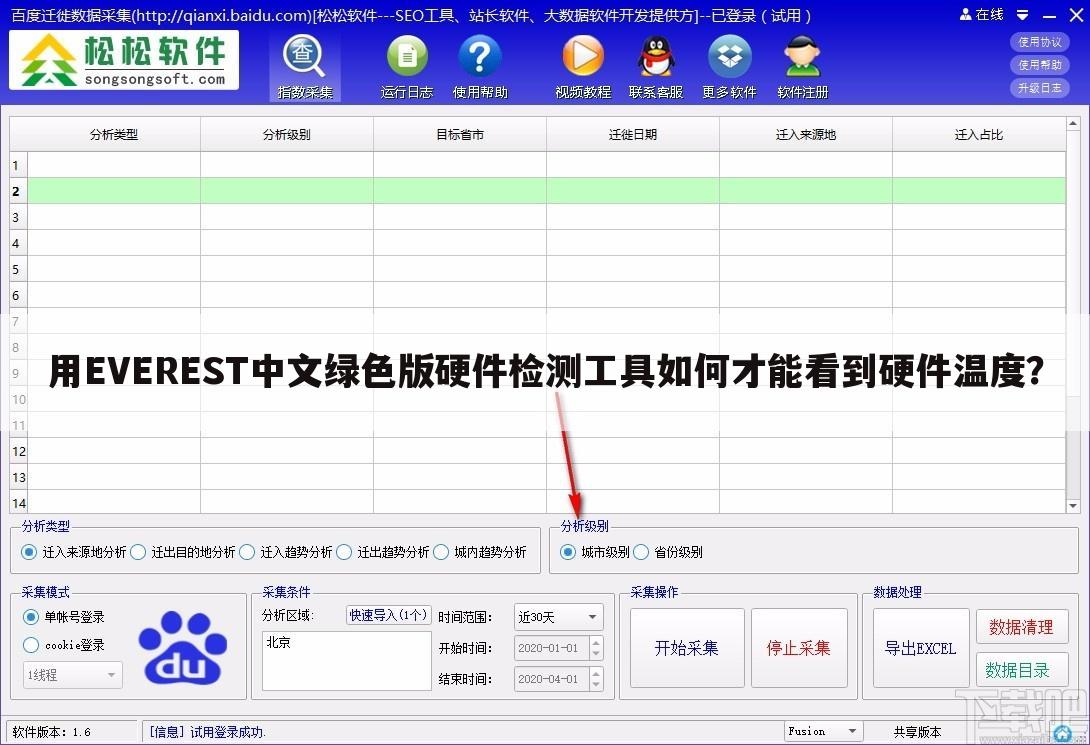Contact support via 联系客服 penguin icon

(x=656, y=68)
